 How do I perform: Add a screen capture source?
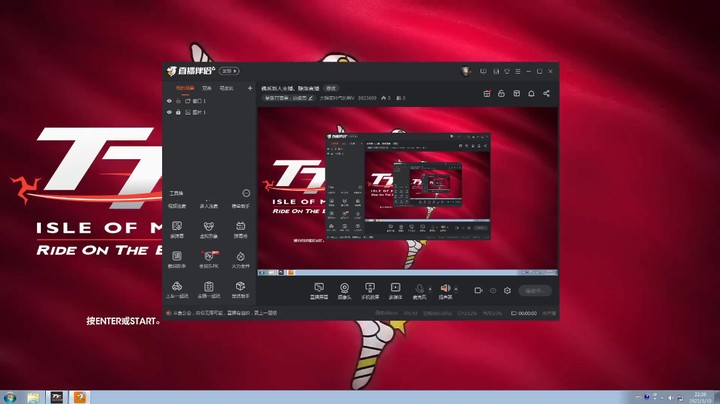(319, 291)
